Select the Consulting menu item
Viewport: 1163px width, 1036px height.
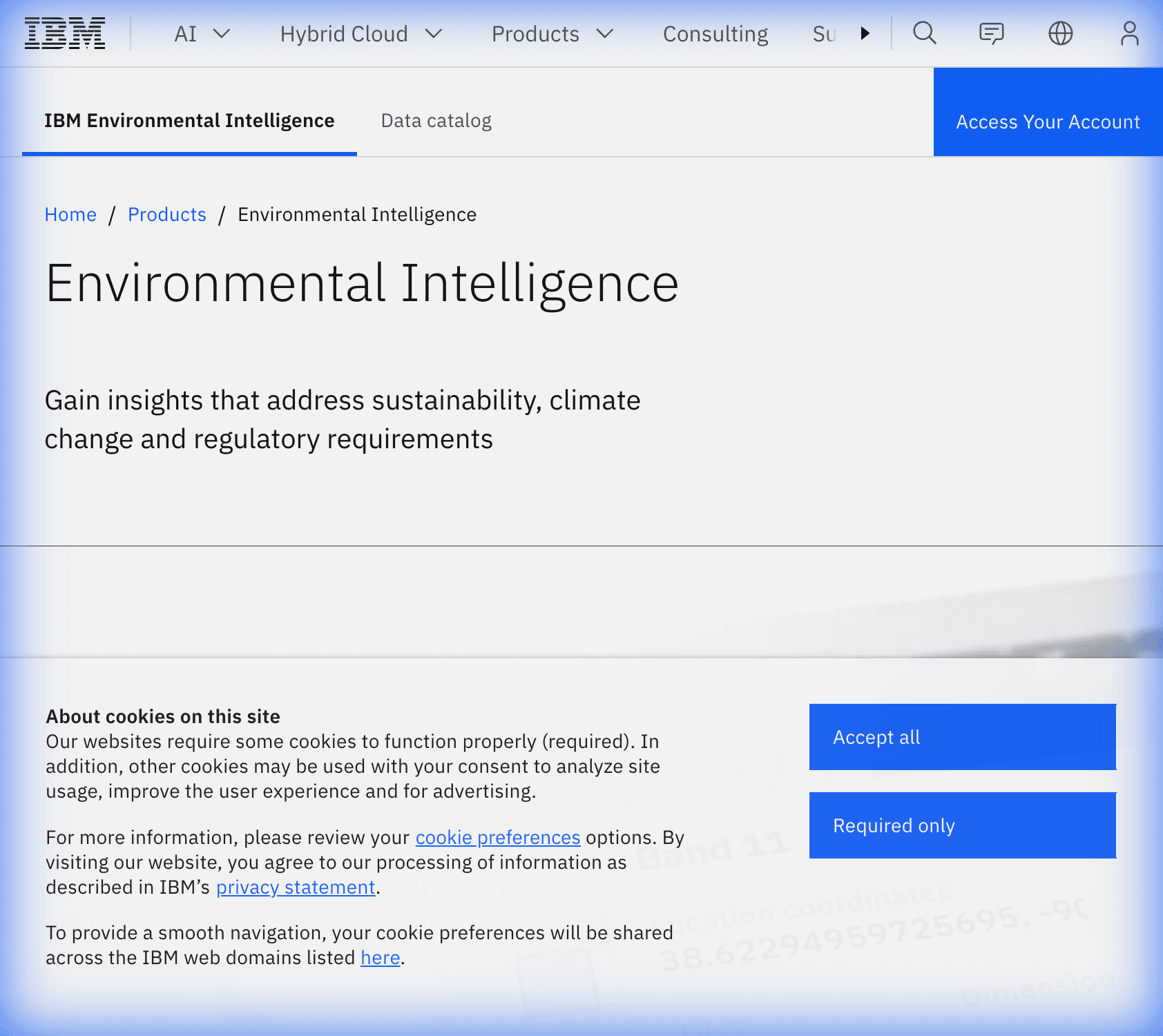(715, 34)
